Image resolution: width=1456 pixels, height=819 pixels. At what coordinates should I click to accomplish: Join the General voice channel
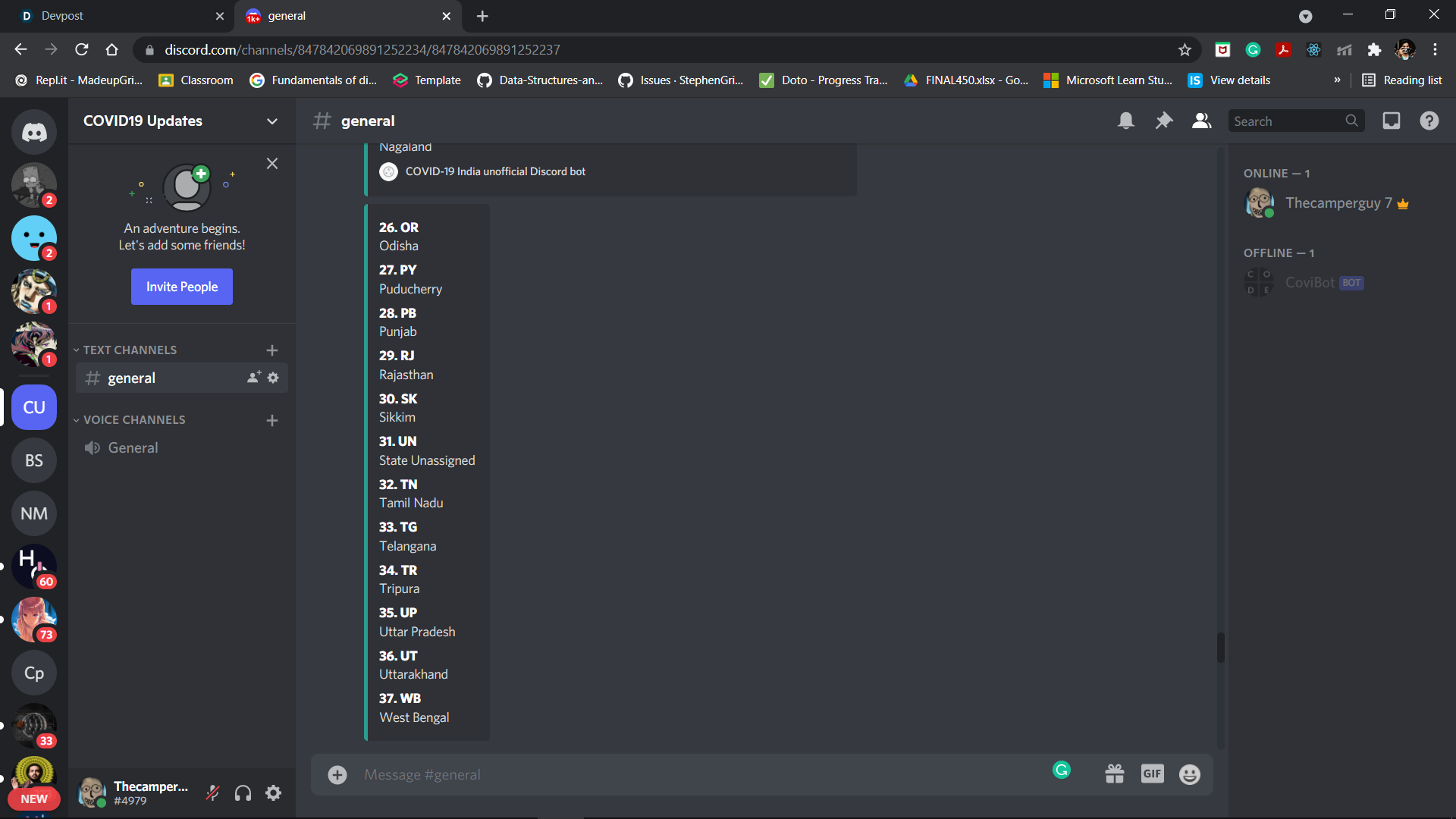(133, 447)
